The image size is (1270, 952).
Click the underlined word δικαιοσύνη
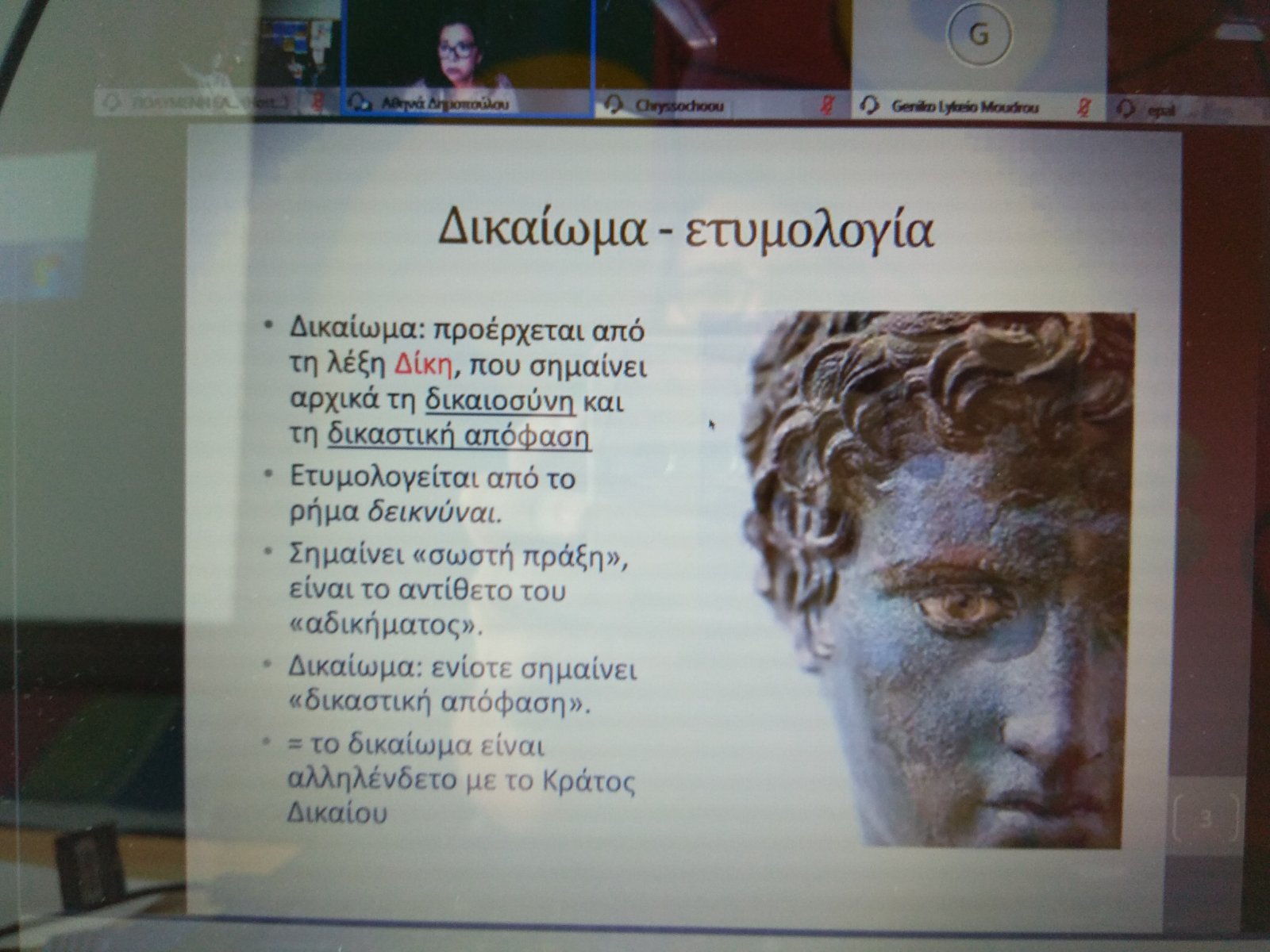point(500,401)
